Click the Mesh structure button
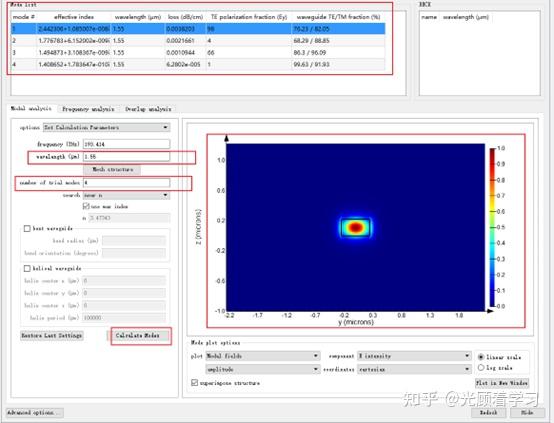 click(x=112, y=170)
